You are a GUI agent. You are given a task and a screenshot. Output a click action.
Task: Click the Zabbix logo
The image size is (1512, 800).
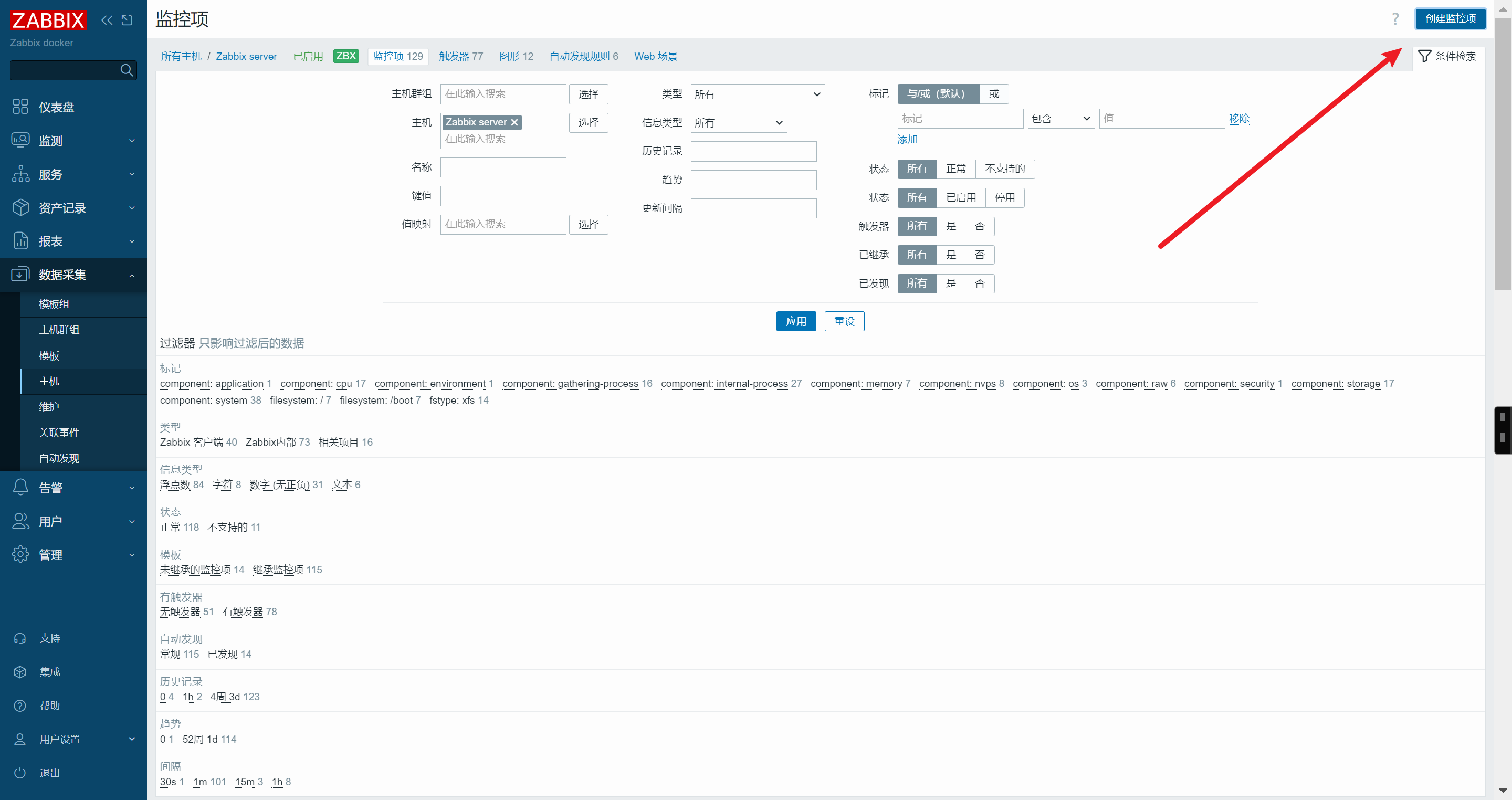(x=48, y=20)
